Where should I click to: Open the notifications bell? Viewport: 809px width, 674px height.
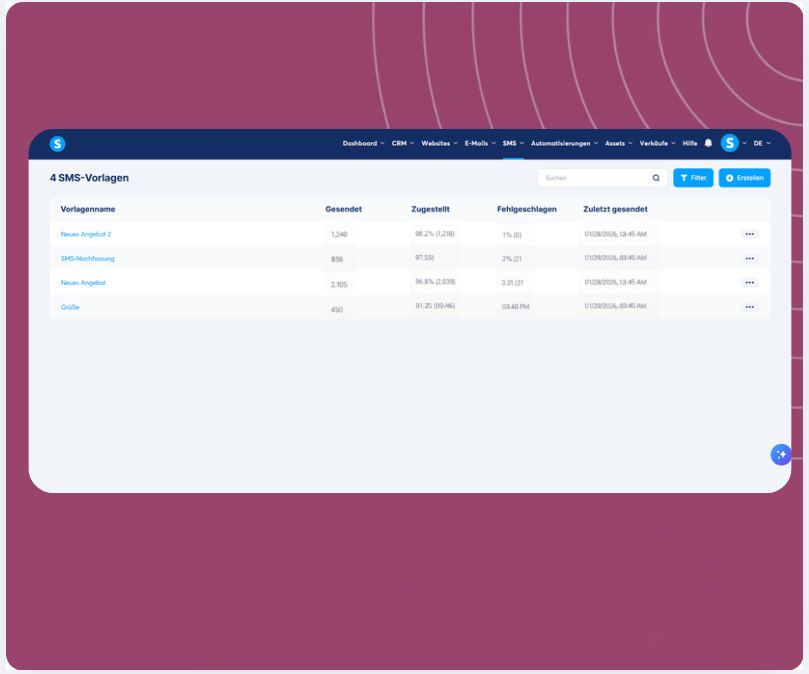pyautogui.click(x=708, y=143)
